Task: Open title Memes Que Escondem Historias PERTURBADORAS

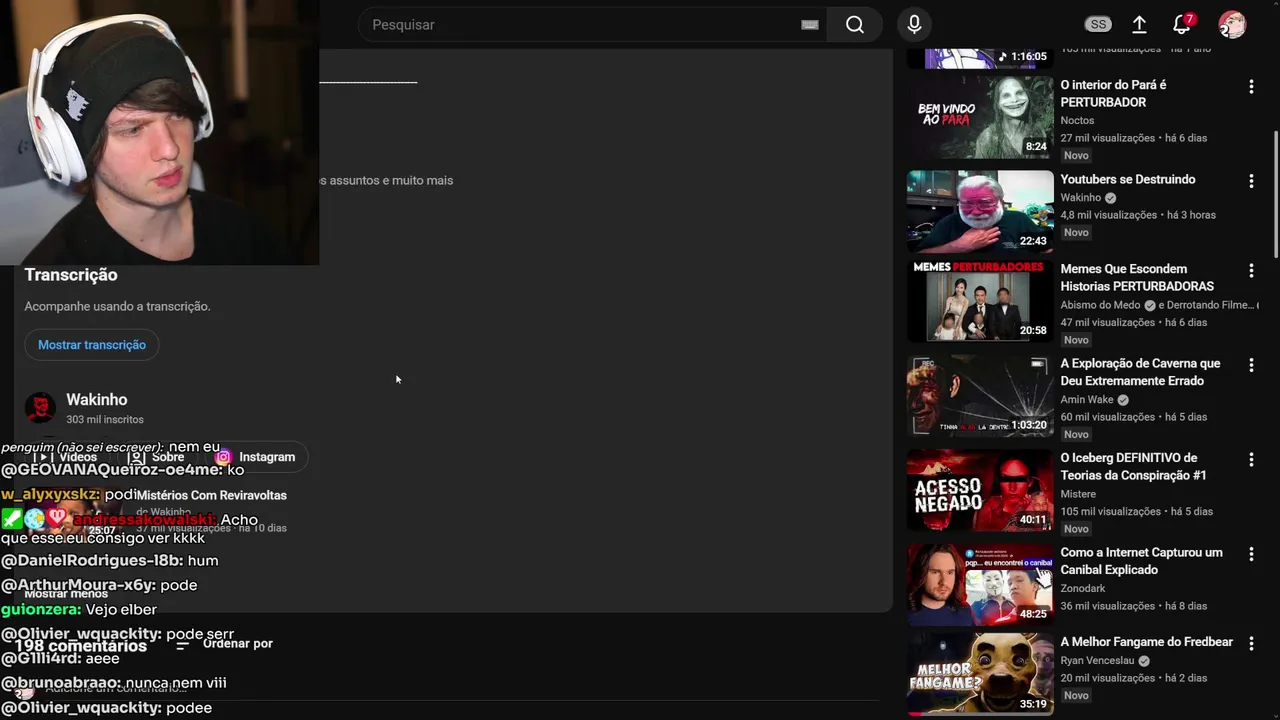Action: pyautogui.click(x=1137, y=278)
